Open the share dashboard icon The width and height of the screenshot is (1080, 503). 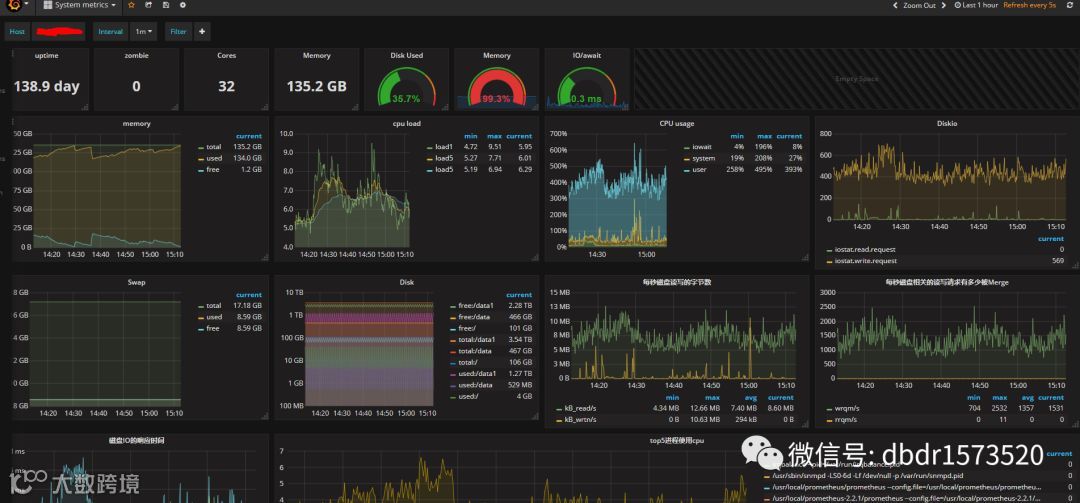(x=149, y=5)
